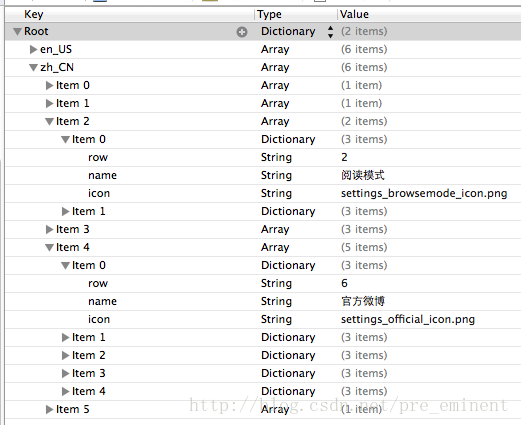Expand Item 1 array with 1 item
Screen dimensions: 521x425
point(49,103)
